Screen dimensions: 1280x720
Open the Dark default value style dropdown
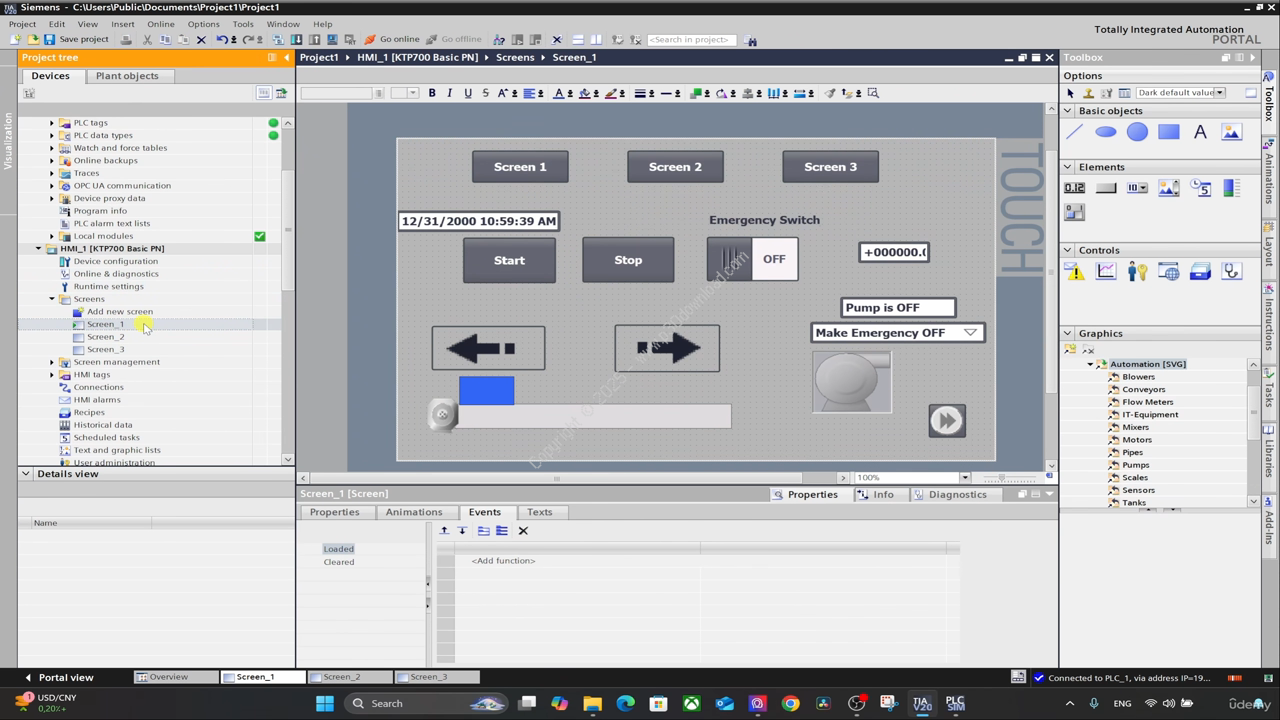pos(1219,93)
